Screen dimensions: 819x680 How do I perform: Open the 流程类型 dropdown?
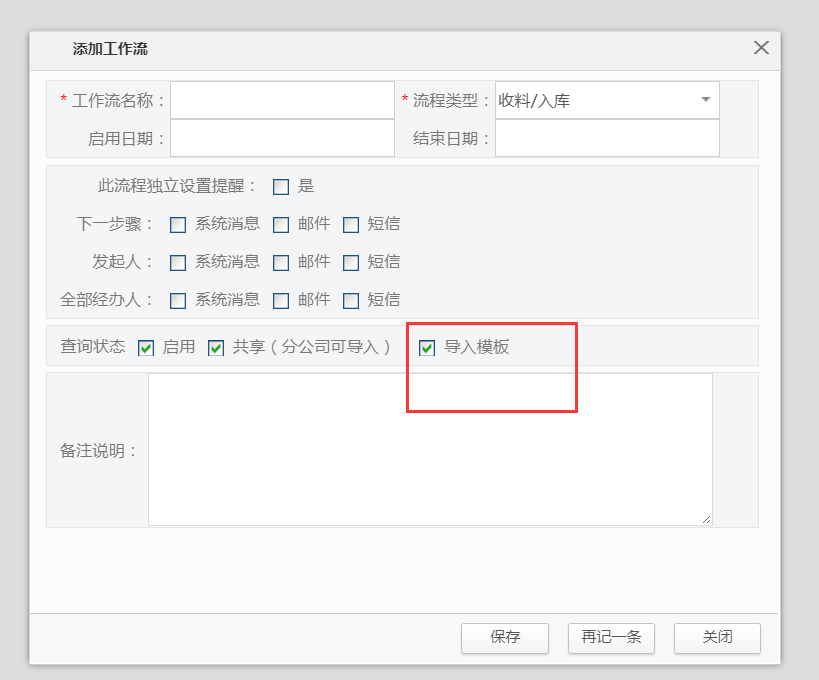pos(606,100)
